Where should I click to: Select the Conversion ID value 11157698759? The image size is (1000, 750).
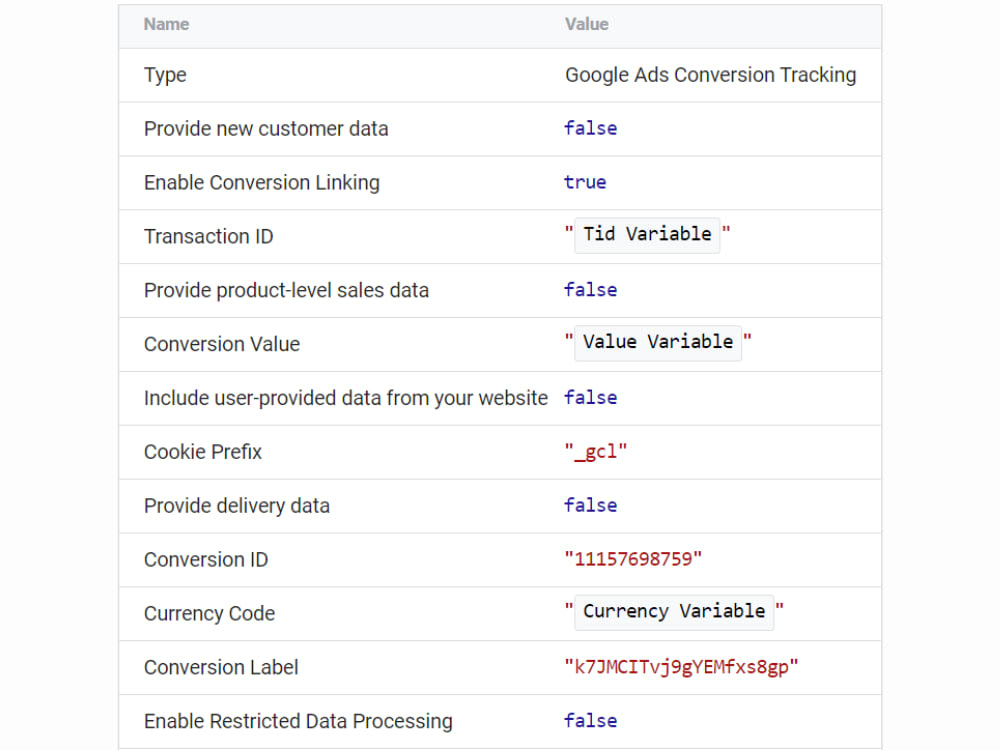click(x=636, y=559)
